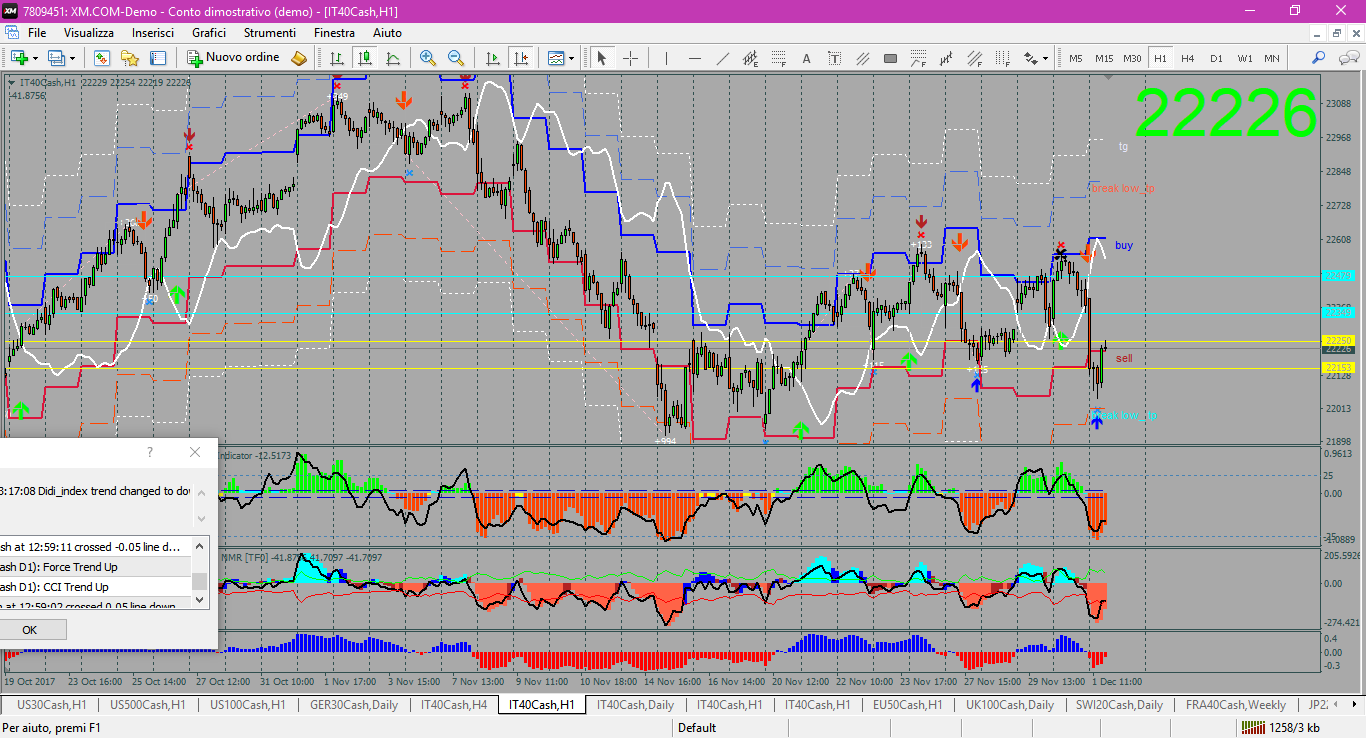The height and width of the screenshot is (738, 1366).
Task: Set timeframe to M5
Action: [1076, 58]
